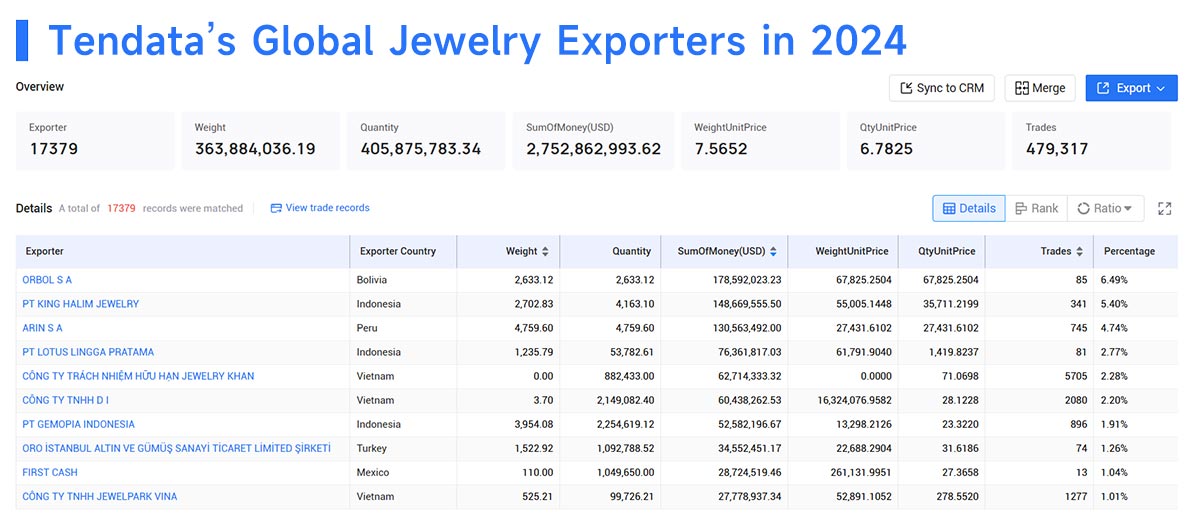Click the Percentage column header
Image resolution: width=1190 pixels, height=522 pixels.
click(x=1135, y=251)
